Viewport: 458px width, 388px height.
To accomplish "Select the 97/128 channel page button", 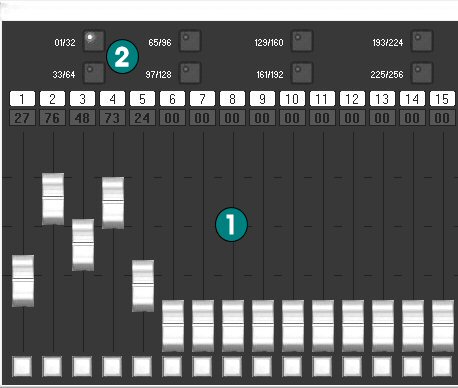I will (190, 73).
